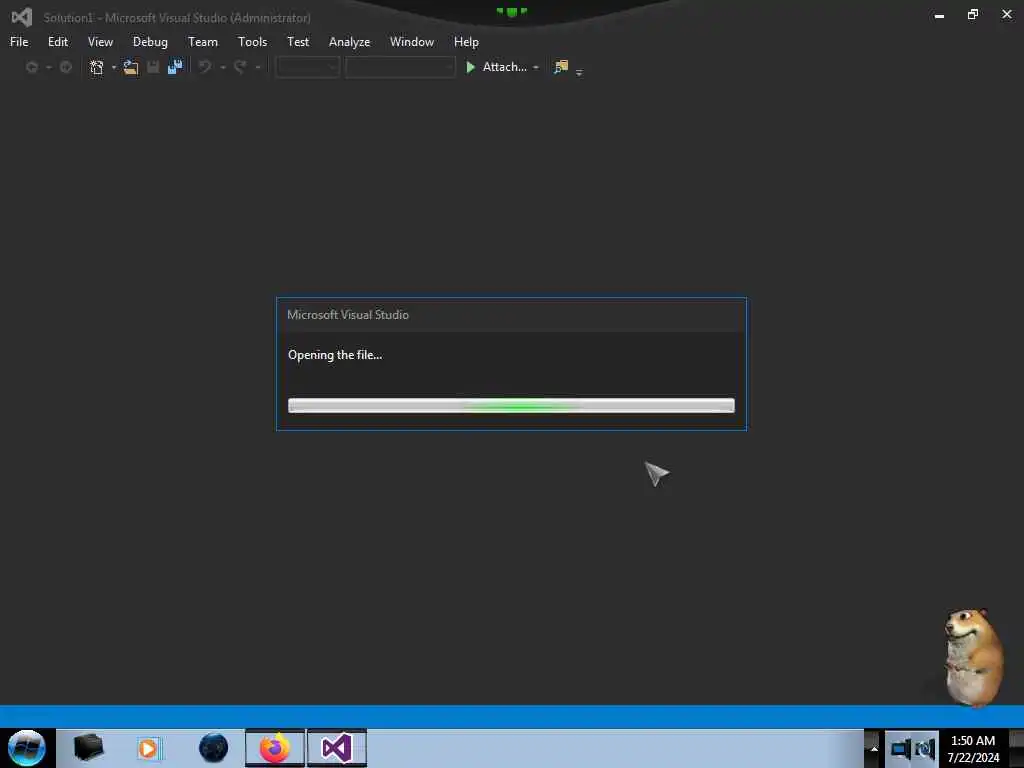Image resolution: width=1024 pixels, height=768 pixels.
Task: Expand the Attach dropdown arrow
Action: [536, 67]
